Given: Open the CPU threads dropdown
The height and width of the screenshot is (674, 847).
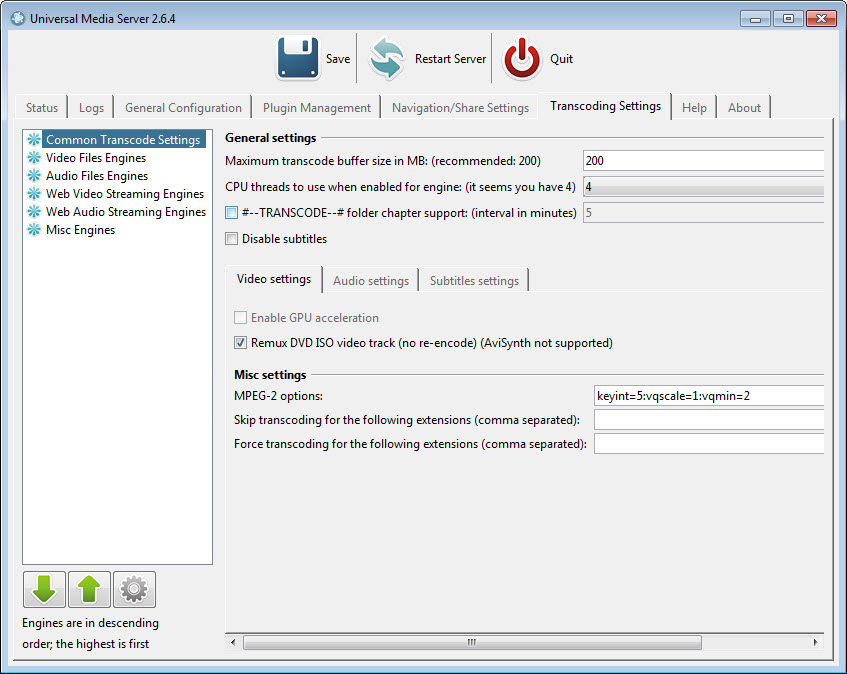Looking at the screenshot, I should pyautogui.click(x=704, y=187).
